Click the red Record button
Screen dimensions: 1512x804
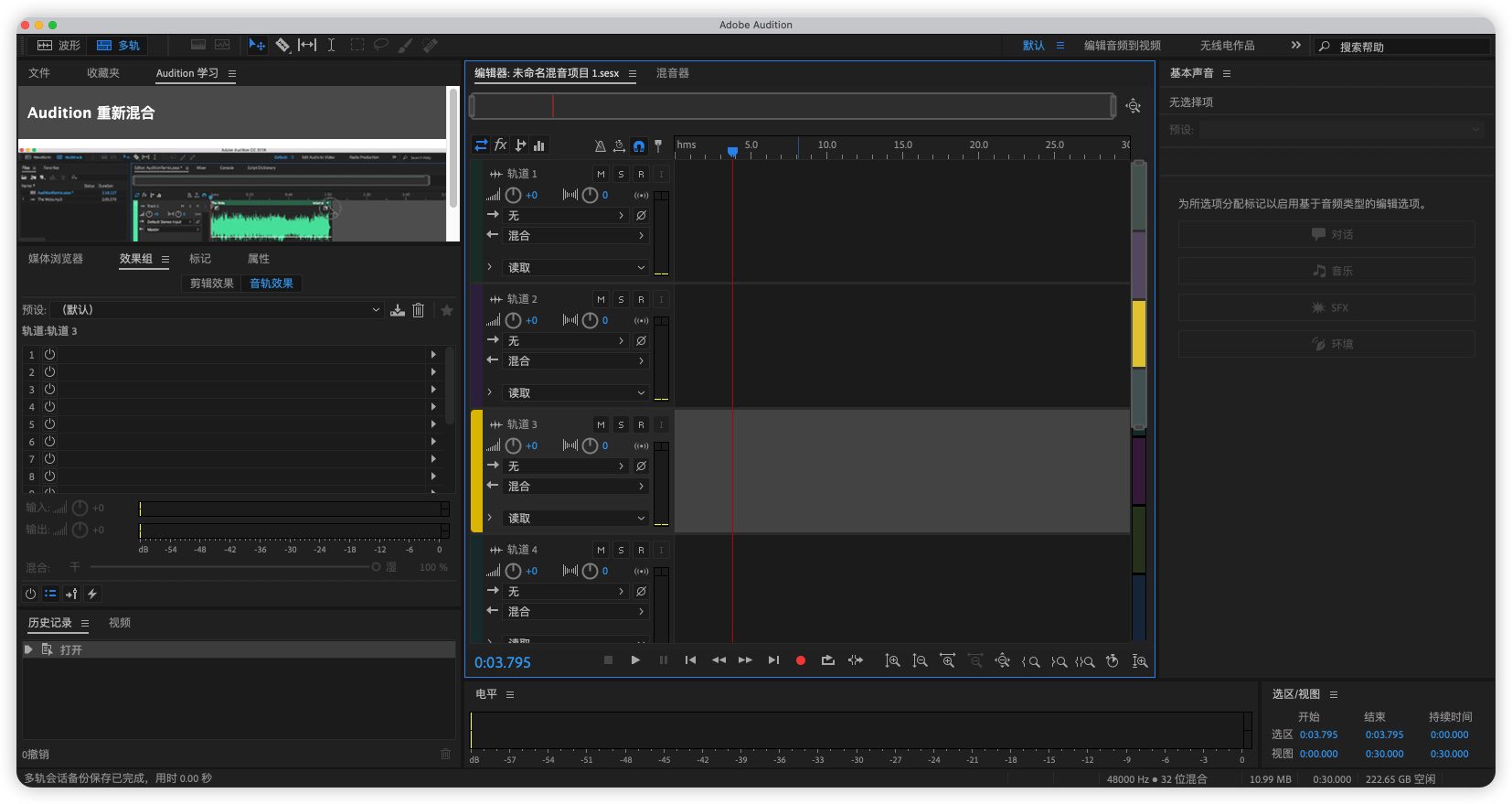coord(801,660)
